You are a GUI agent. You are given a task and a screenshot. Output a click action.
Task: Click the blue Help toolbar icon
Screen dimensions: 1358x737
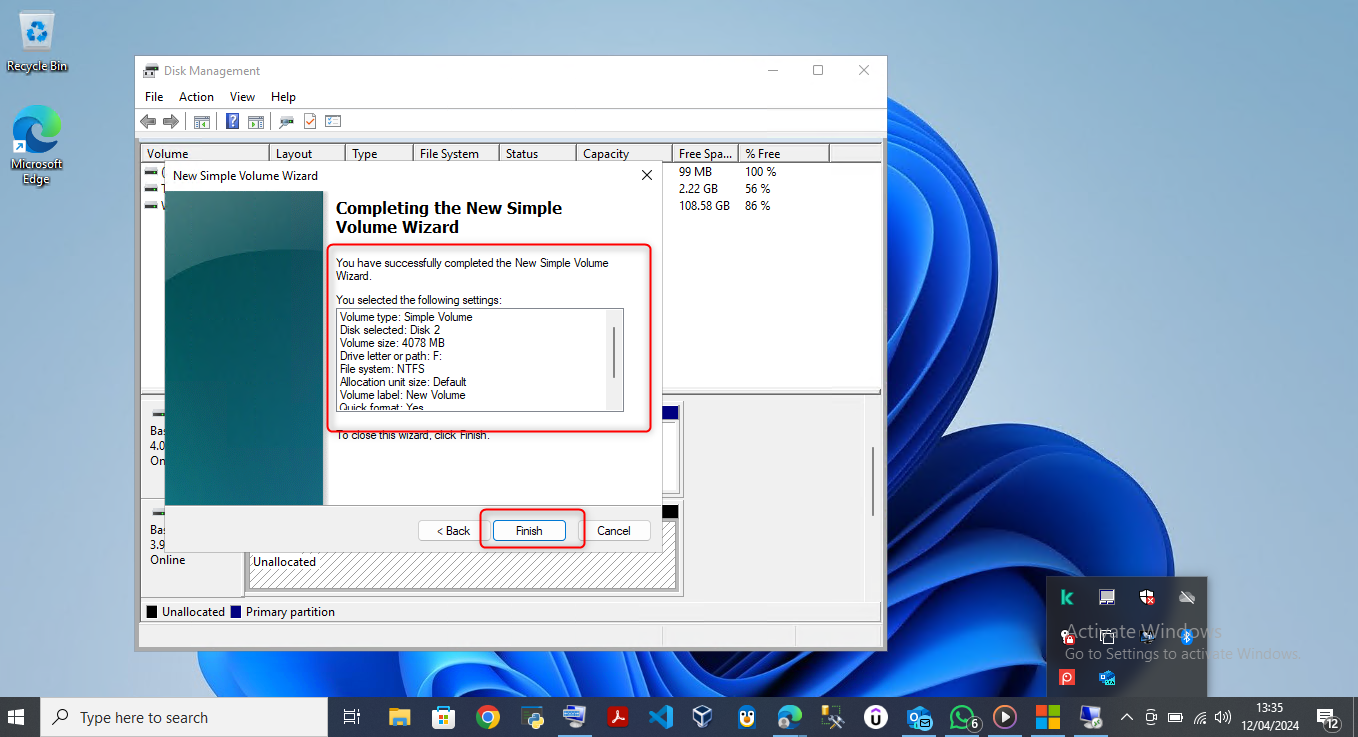tap(232, 122)
